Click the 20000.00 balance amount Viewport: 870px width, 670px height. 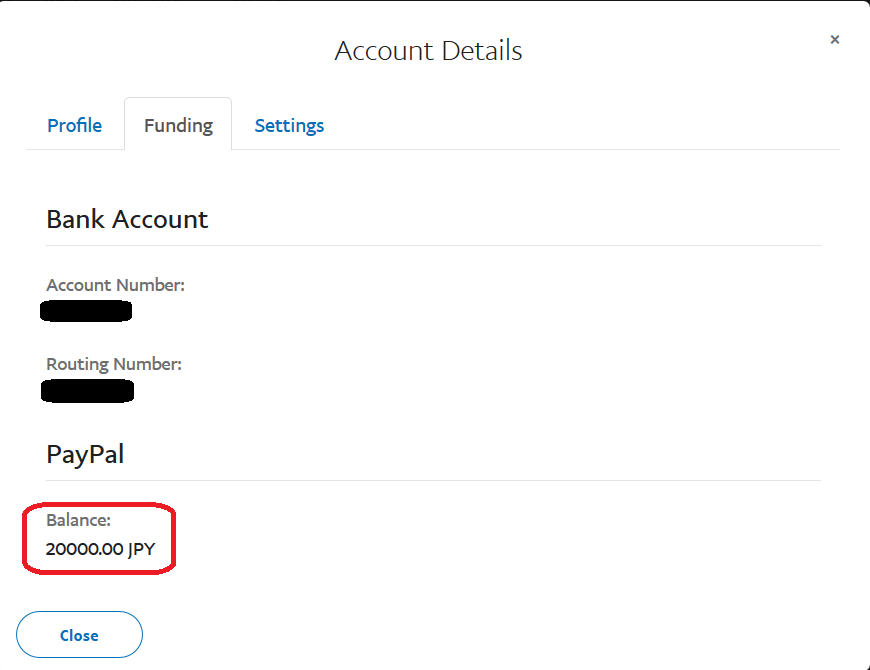(x=84, y=549)
